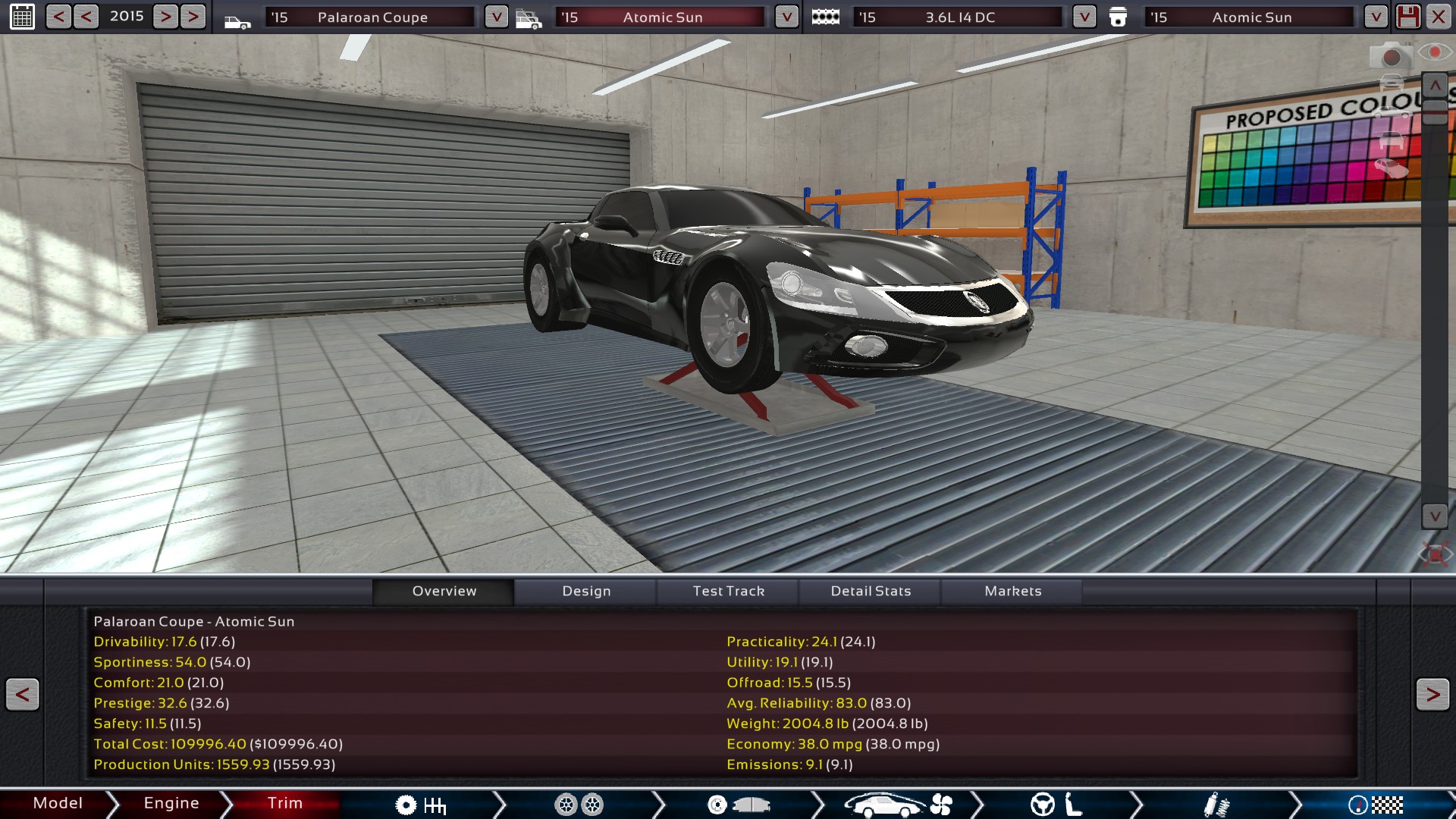Go to previous page with left red arrow

23,694
